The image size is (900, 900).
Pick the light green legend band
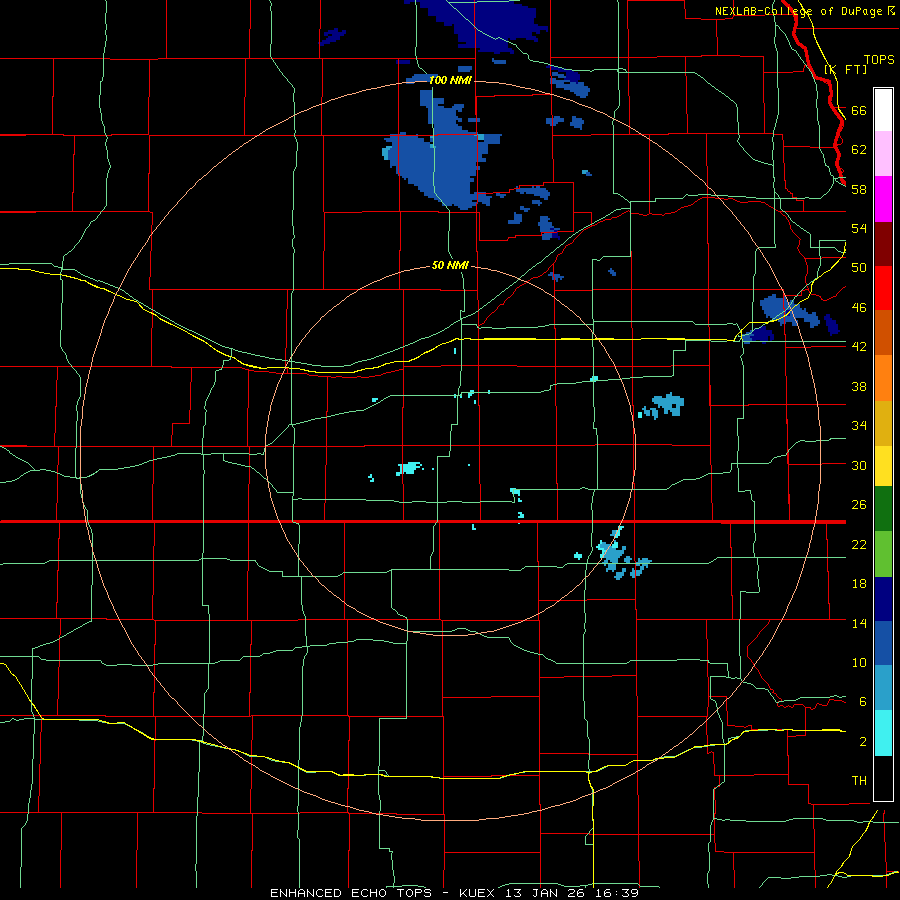(883, 553)
